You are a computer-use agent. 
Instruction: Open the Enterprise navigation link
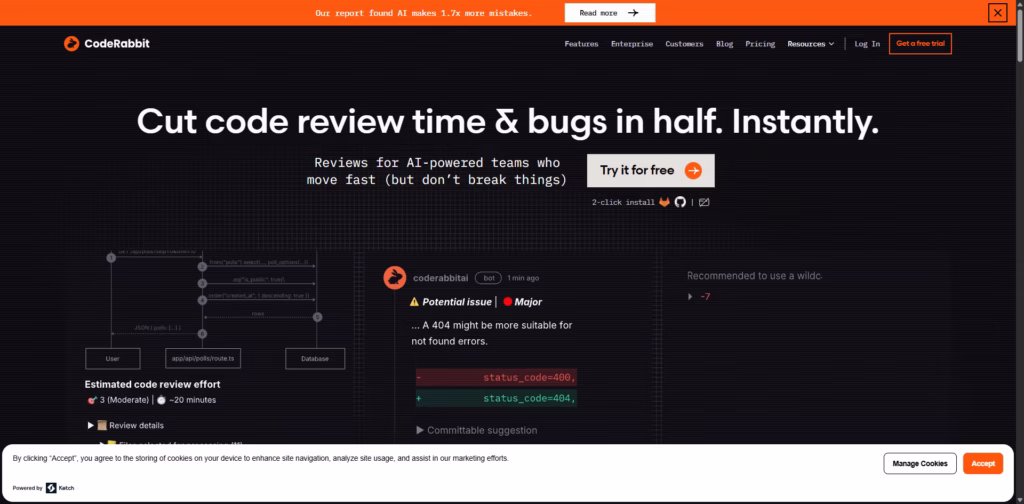pos(632,44)
